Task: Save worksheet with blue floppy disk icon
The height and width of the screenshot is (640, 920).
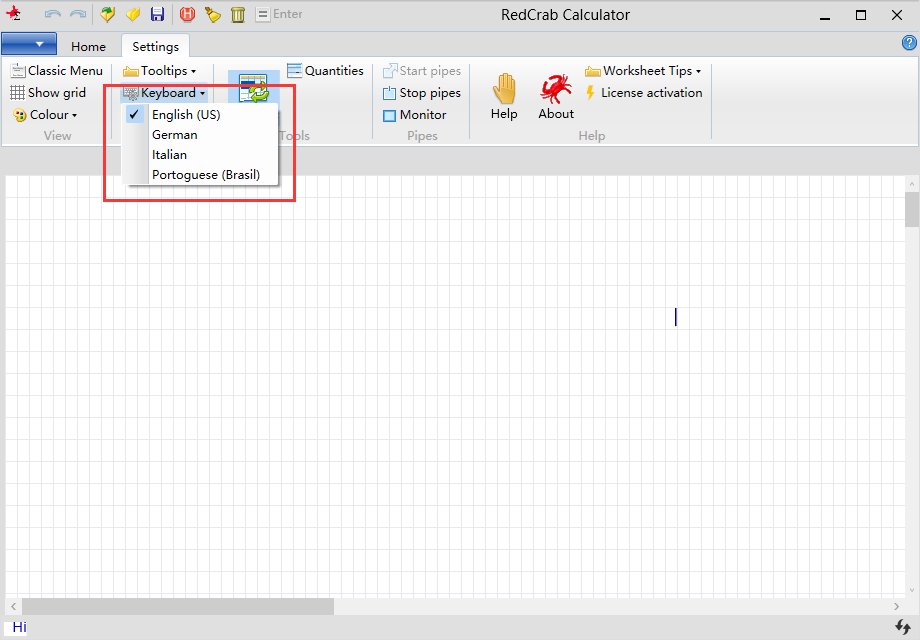Action: (x=157, y=14)
